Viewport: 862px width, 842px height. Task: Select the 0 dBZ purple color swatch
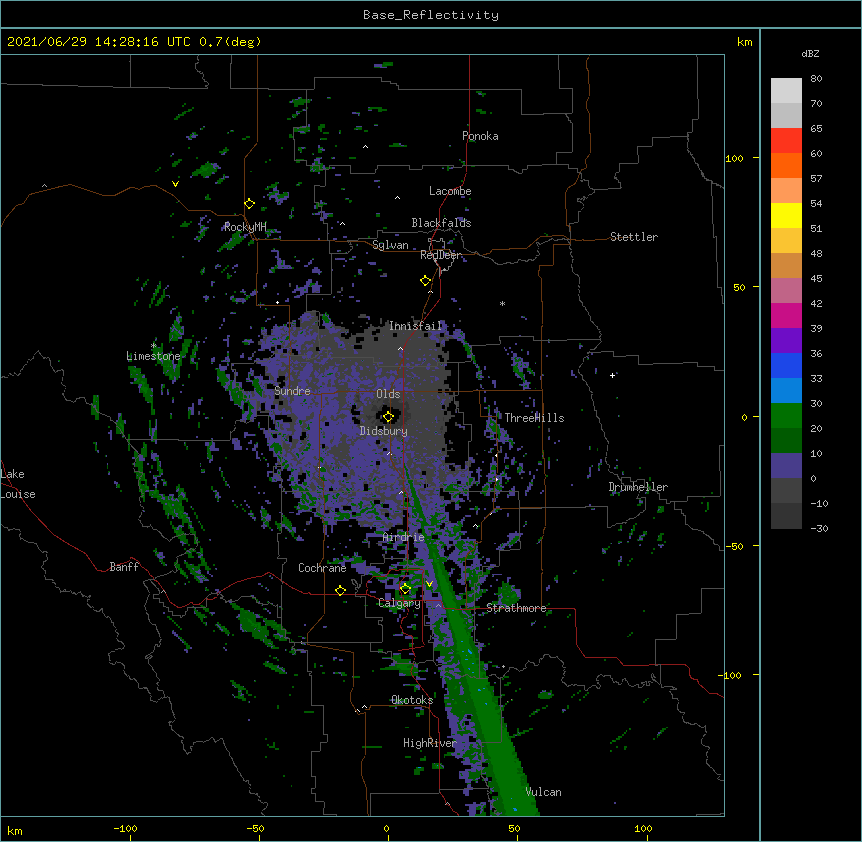tap(786, 466)
